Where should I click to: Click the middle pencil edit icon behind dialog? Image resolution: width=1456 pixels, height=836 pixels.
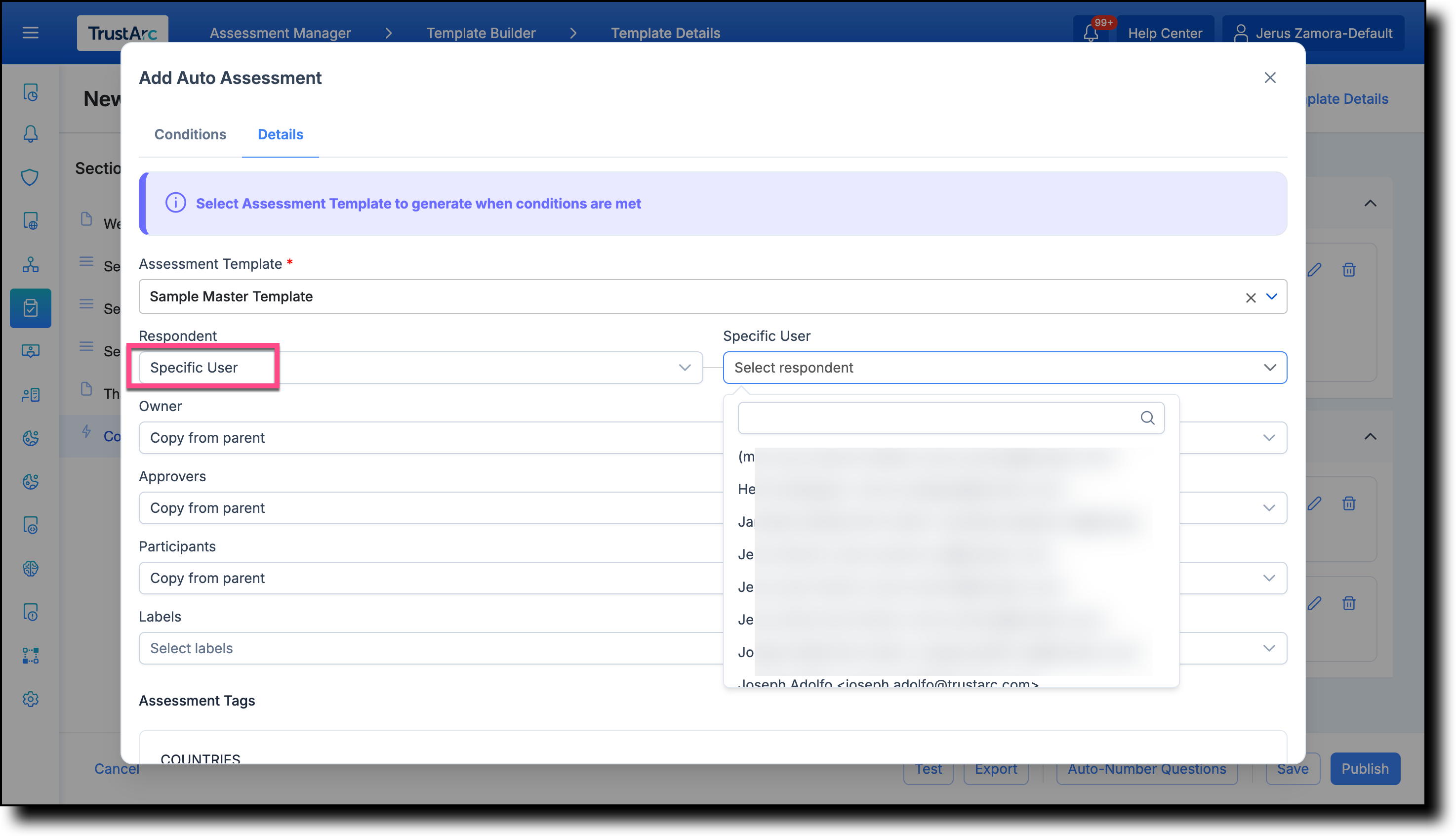(1314, 503)
